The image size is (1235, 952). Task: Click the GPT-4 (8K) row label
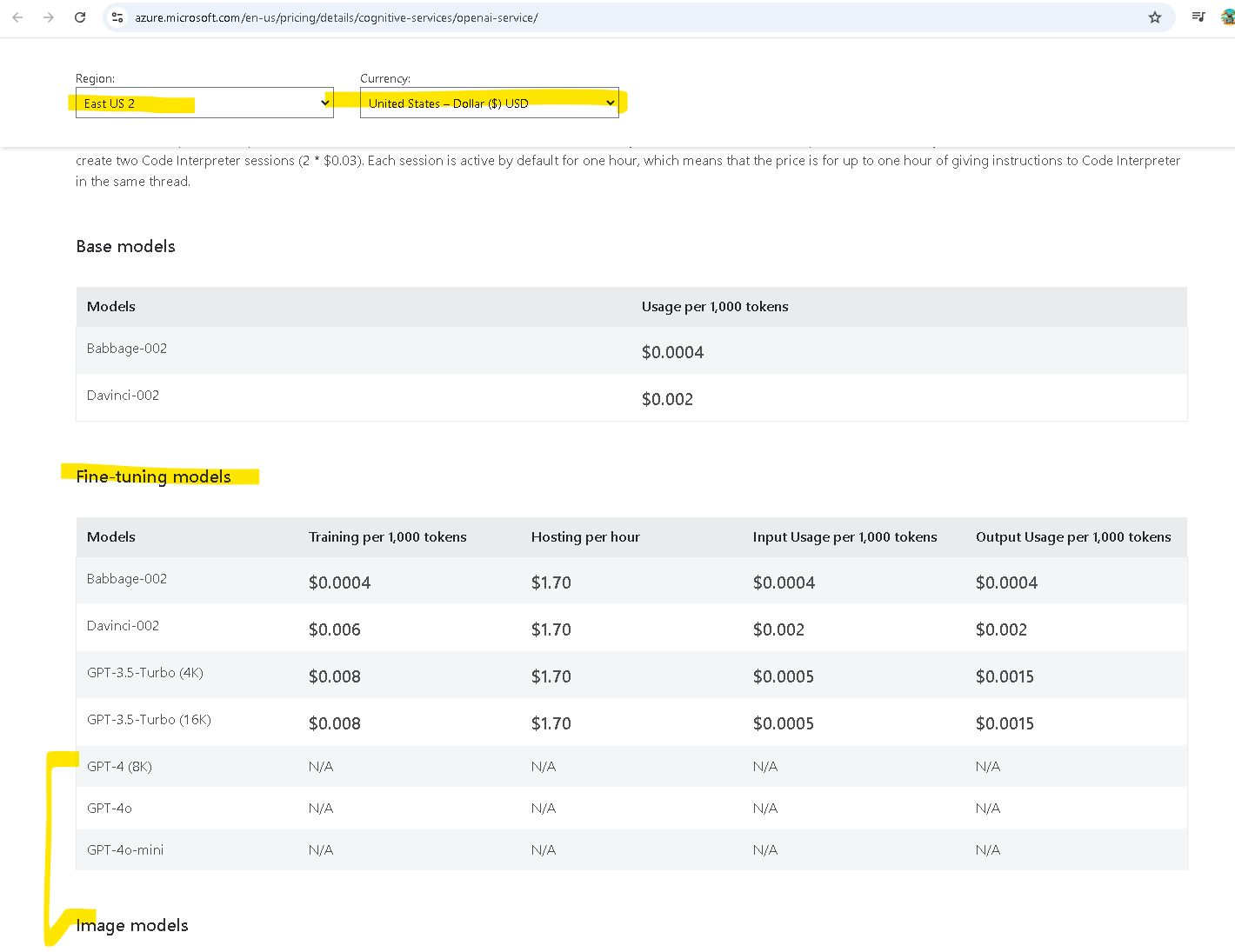click(119, 766)
